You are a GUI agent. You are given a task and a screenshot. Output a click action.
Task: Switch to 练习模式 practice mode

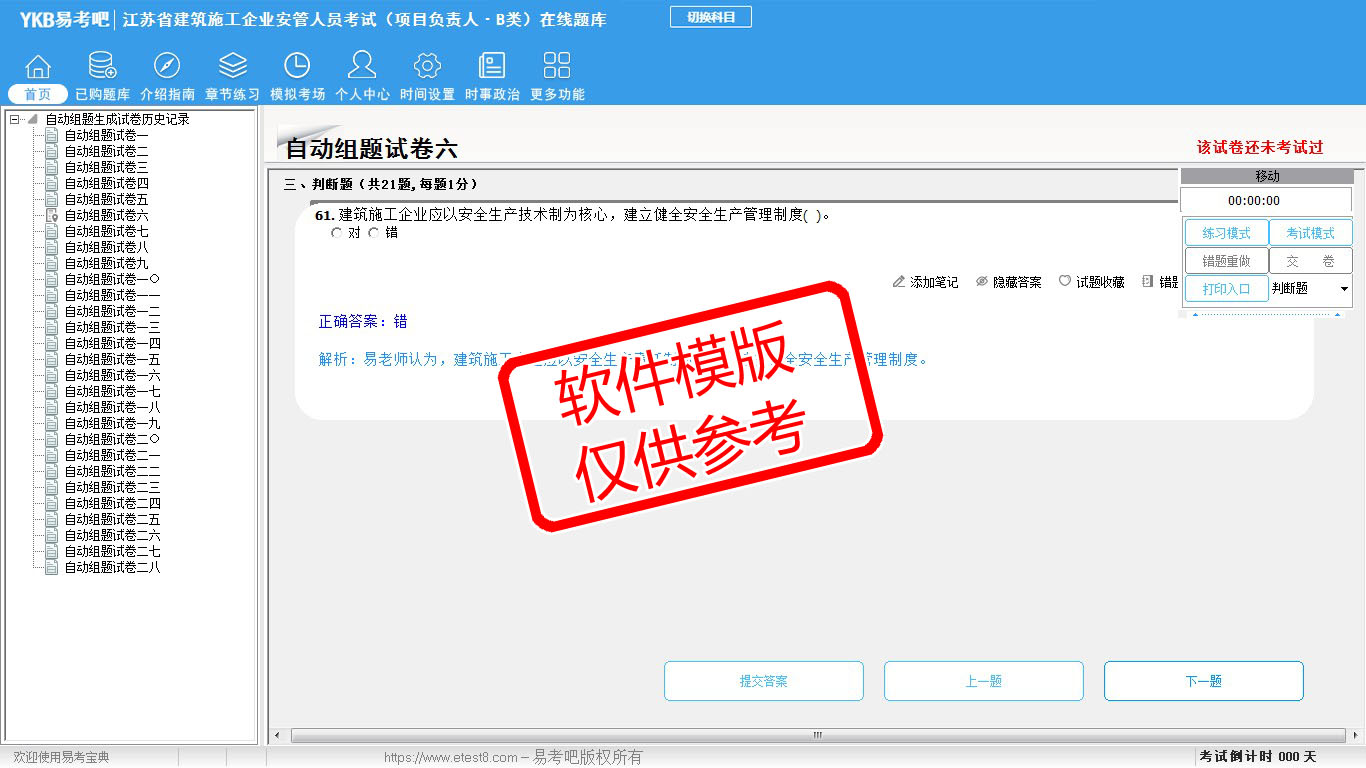[1226, 233]
